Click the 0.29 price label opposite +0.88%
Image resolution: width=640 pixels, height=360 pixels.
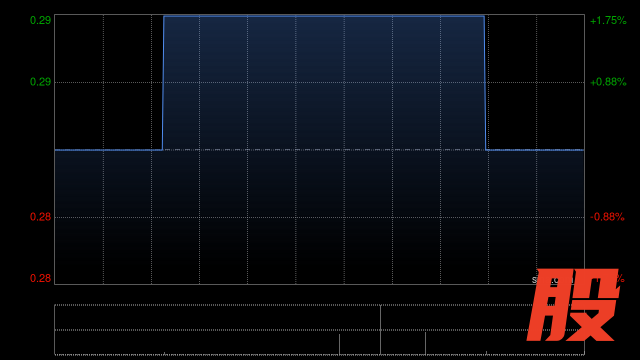point(40,82)
